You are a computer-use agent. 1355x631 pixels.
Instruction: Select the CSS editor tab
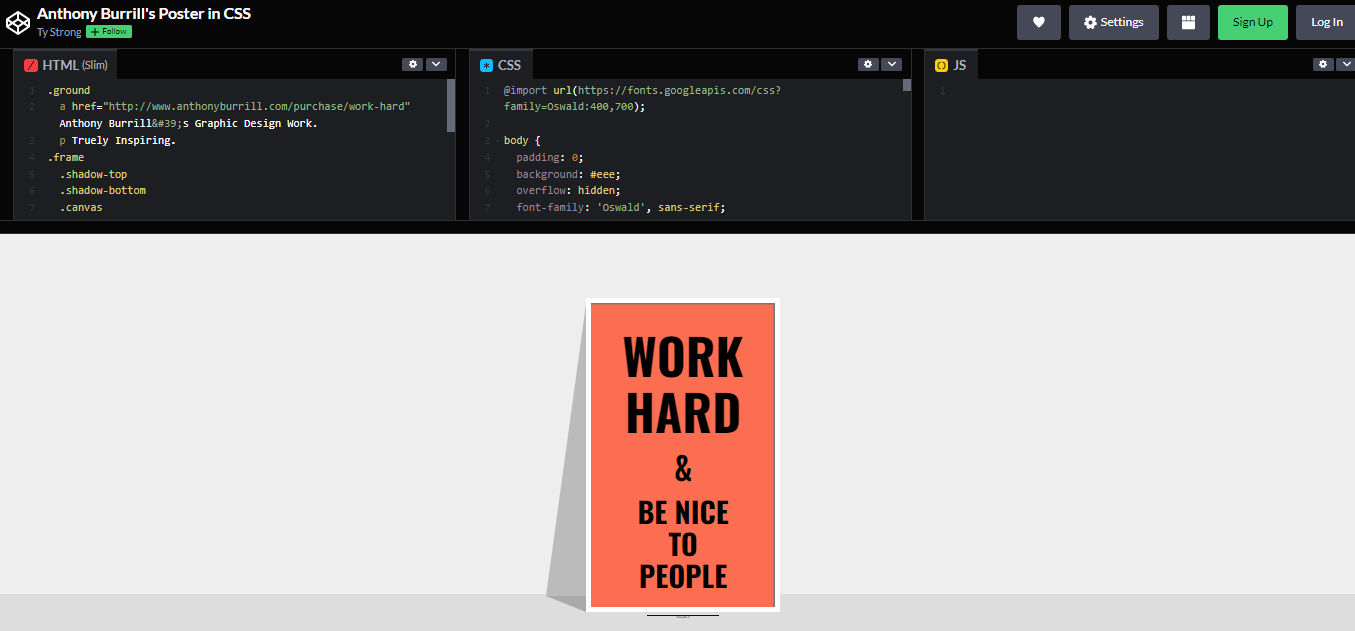501,65
